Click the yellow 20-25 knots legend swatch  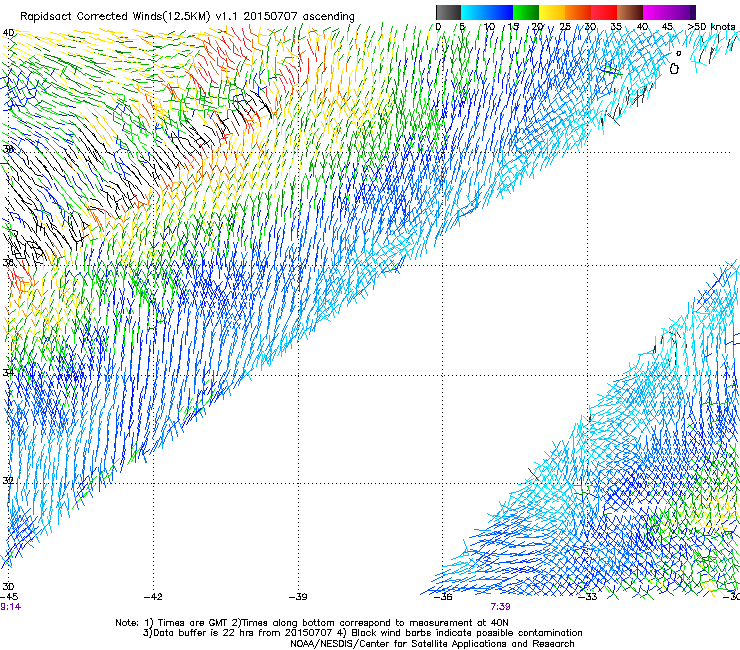pyautogui.click(x=552, y=12)
